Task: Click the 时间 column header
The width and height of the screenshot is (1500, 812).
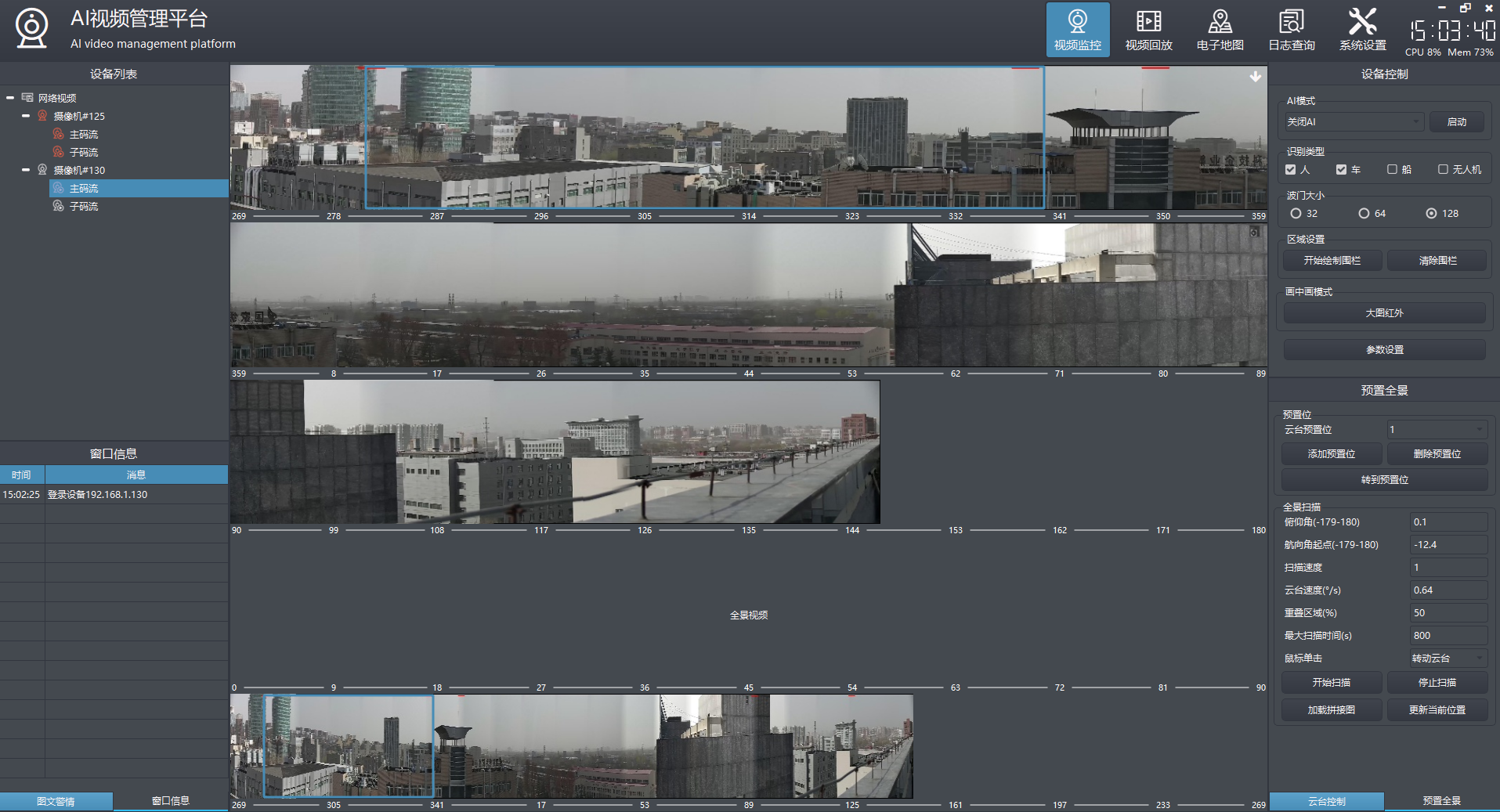Action: [22, 475]
